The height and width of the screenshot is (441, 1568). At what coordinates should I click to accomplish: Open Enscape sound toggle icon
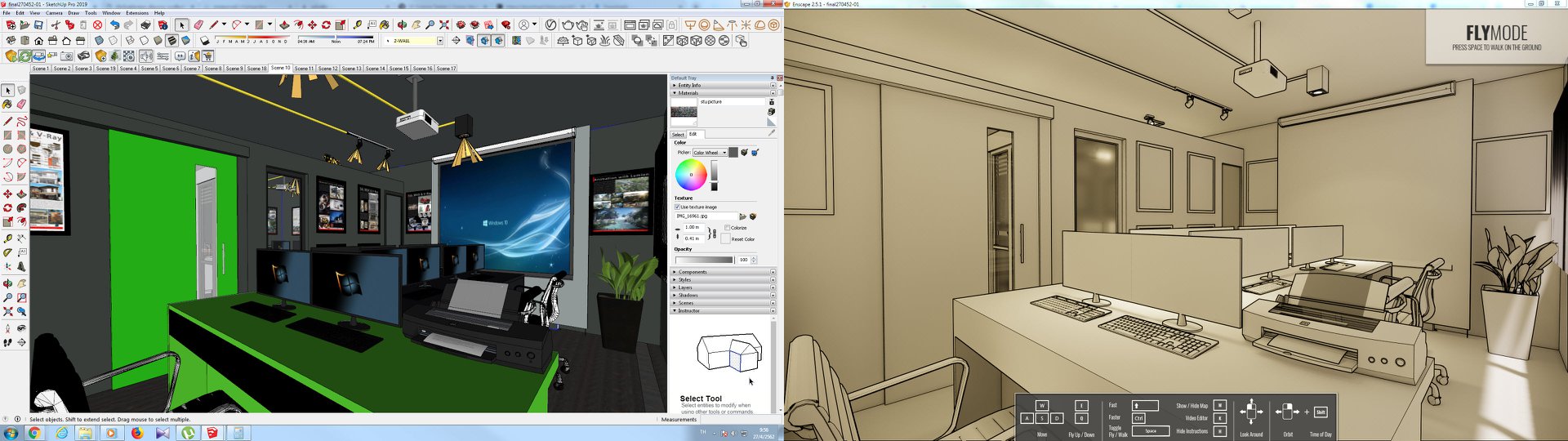145,56
